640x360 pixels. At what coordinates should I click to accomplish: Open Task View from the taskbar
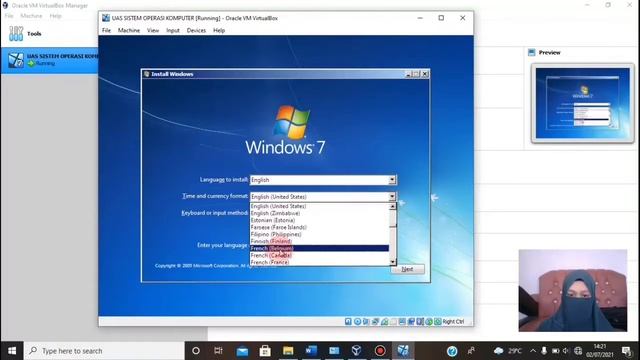point(218,351)
